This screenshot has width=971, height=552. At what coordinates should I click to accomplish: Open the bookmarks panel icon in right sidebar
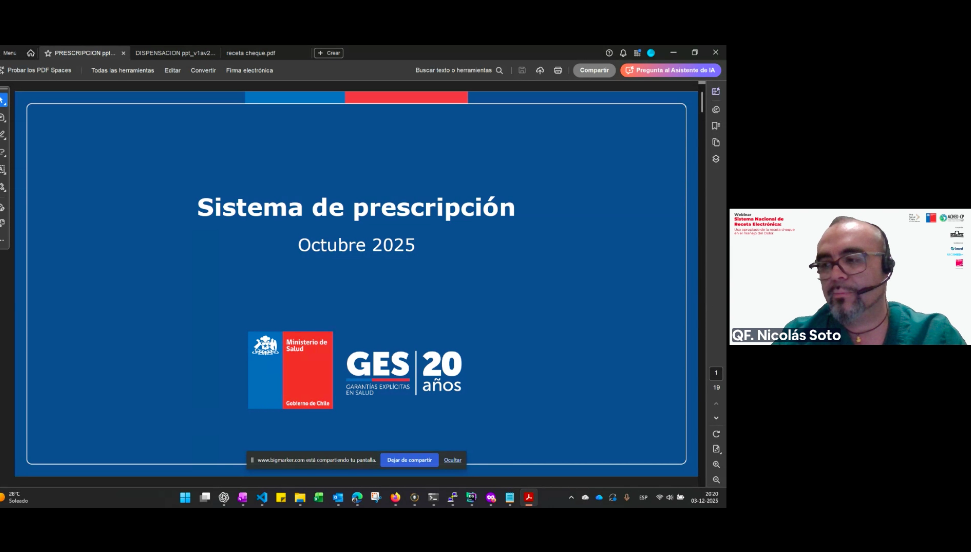point(716,126)
